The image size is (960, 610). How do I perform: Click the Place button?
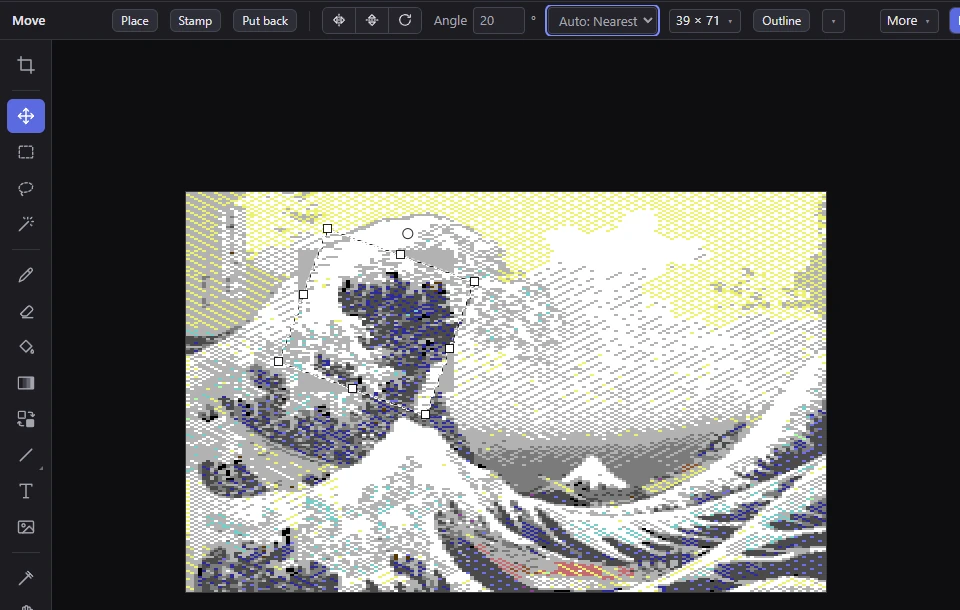(135, 21)
